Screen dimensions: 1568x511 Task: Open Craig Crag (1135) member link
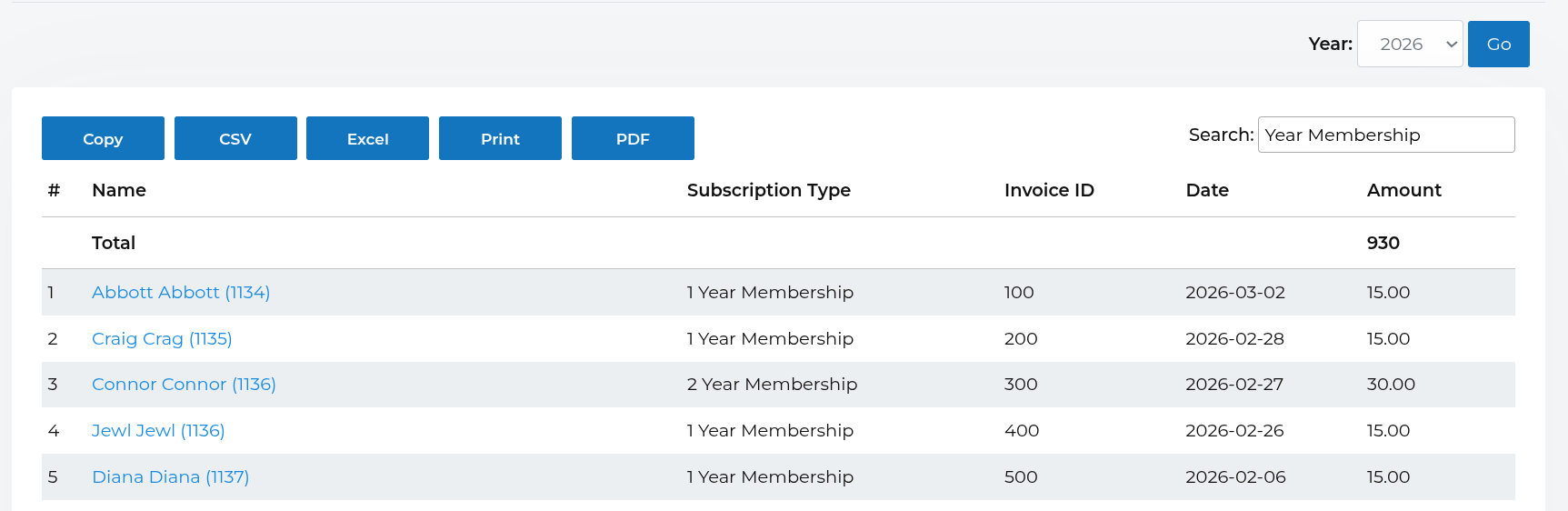click(162, 338)
